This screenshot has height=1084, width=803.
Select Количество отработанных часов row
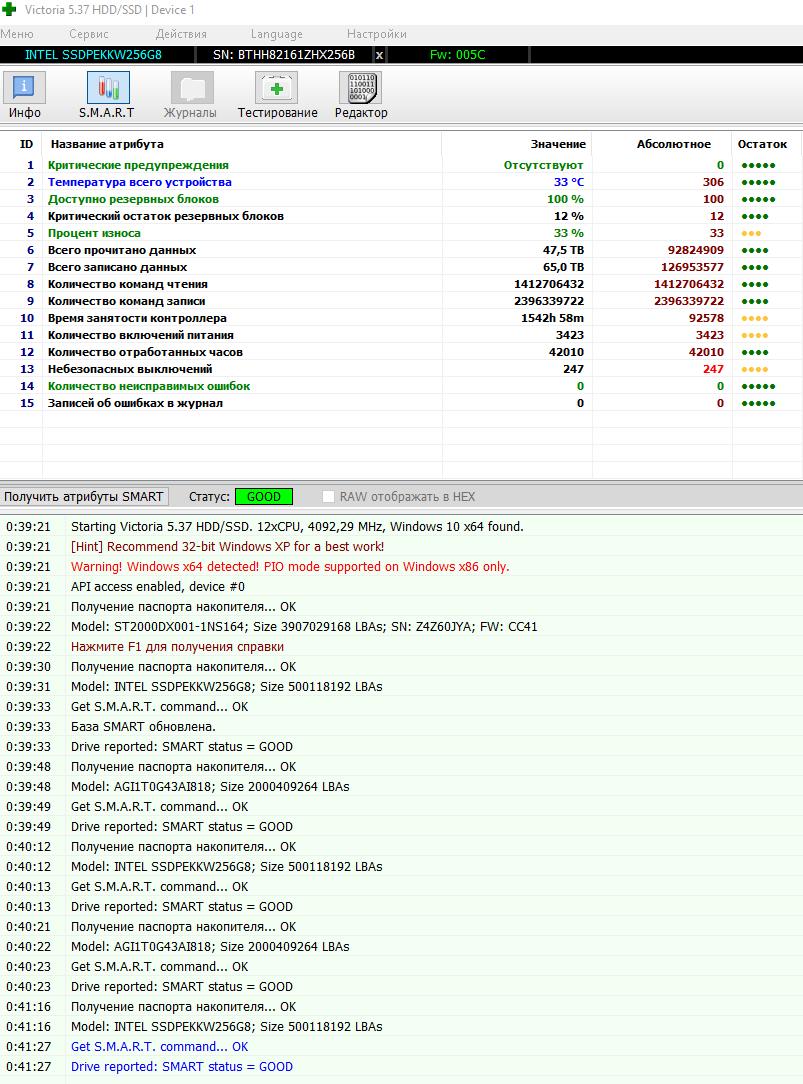tap(401, 352)
